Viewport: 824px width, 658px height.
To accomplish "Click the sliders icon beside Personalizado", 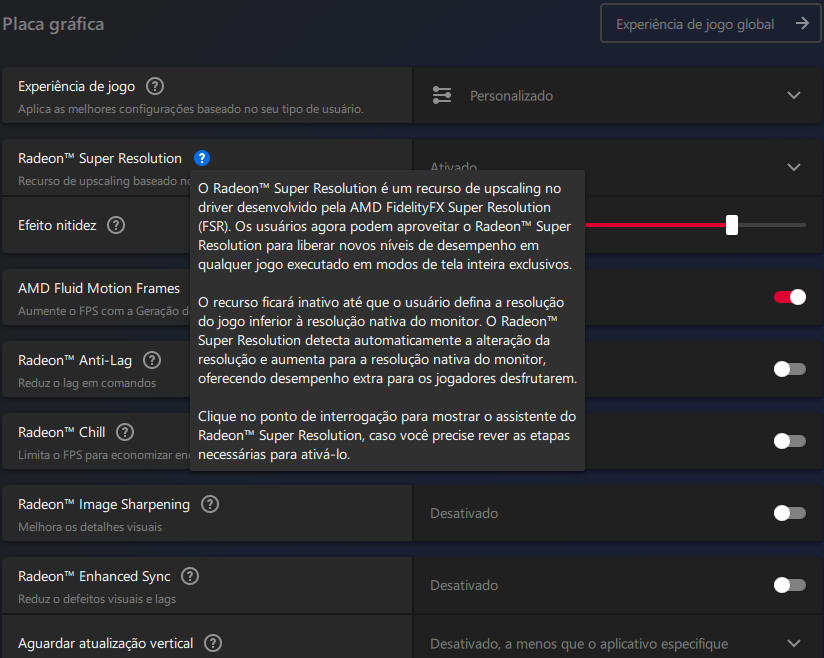I will pyautogui.click(x=441, y=96).
